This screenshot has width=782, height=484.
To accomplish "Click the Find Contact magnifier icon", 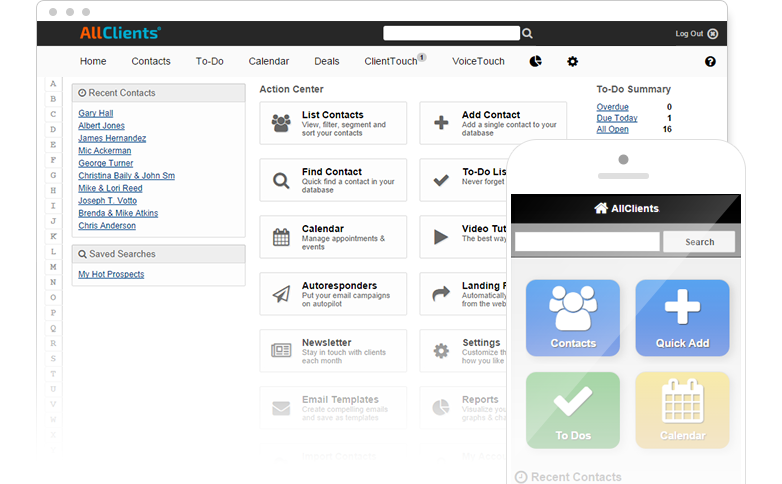I will point(281,181).
